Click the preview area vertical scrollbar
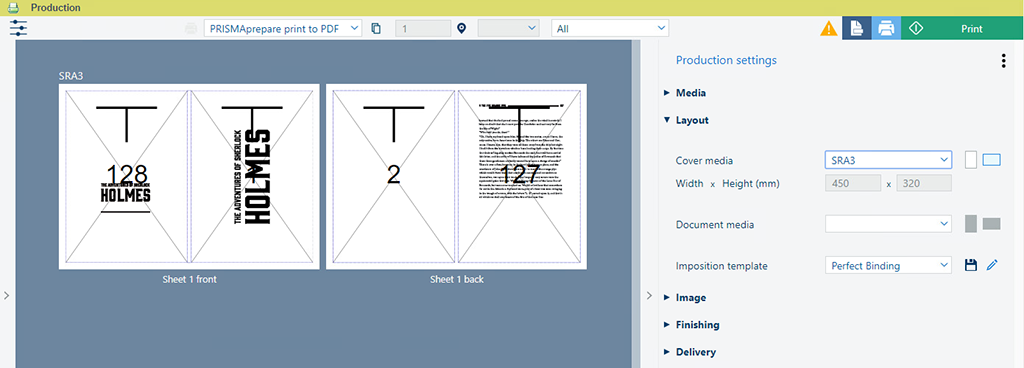Screen dimensions: 1024x368 click(636, 204)
